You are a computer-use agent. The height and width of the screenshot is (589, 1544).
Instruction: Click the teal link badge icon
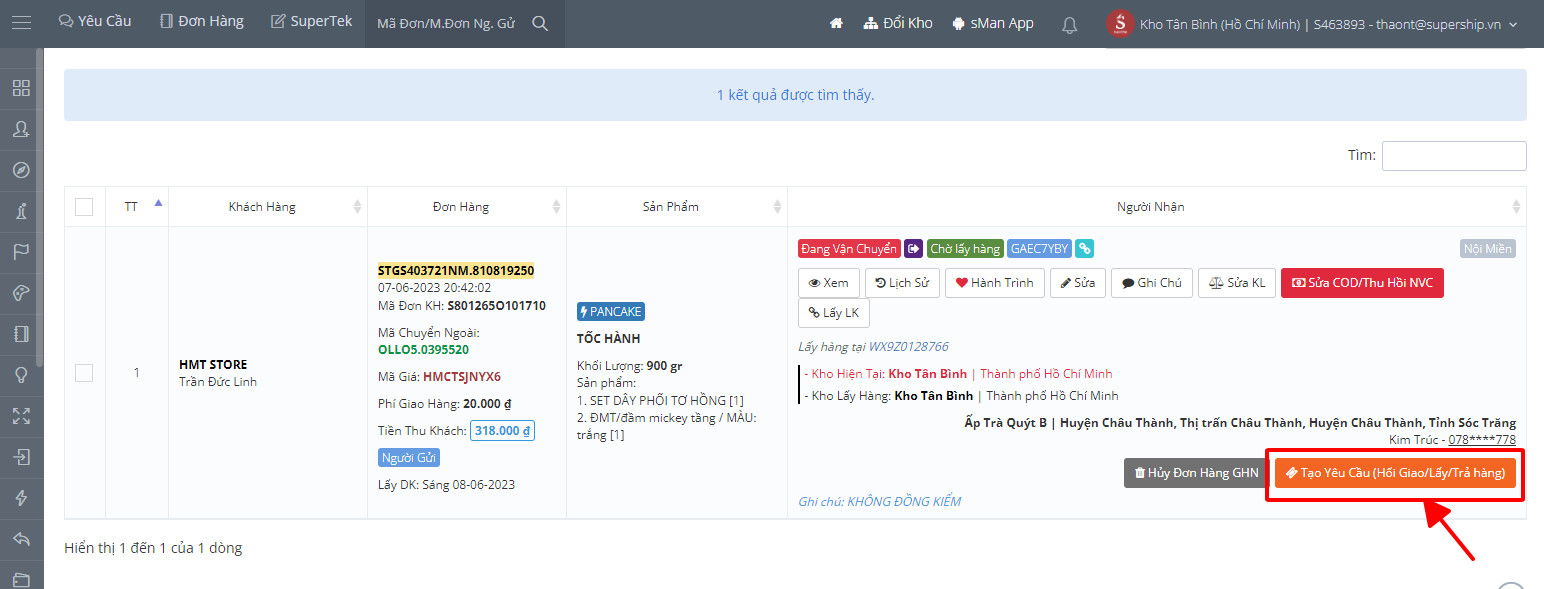pyautogui.click(x=1084, y=248)
